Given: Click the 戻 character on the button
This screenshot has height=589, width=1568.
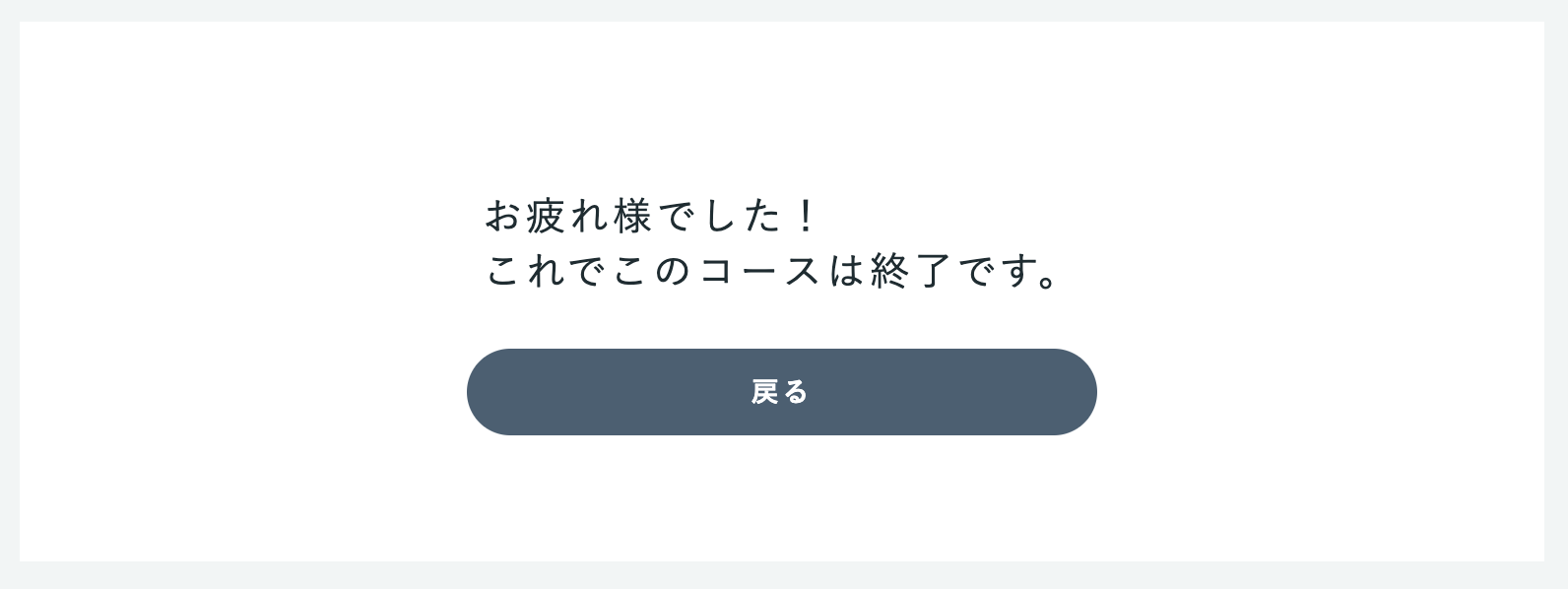Looking at the screenshot, I should (765, 392).
